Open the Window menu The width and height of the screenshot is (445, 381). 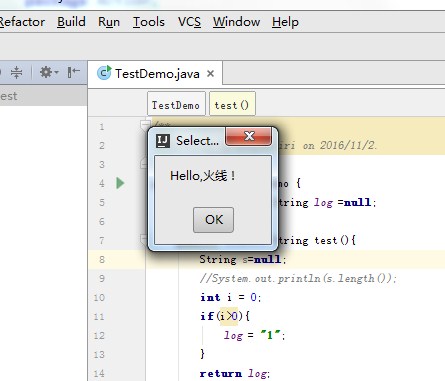pos(236,22)
